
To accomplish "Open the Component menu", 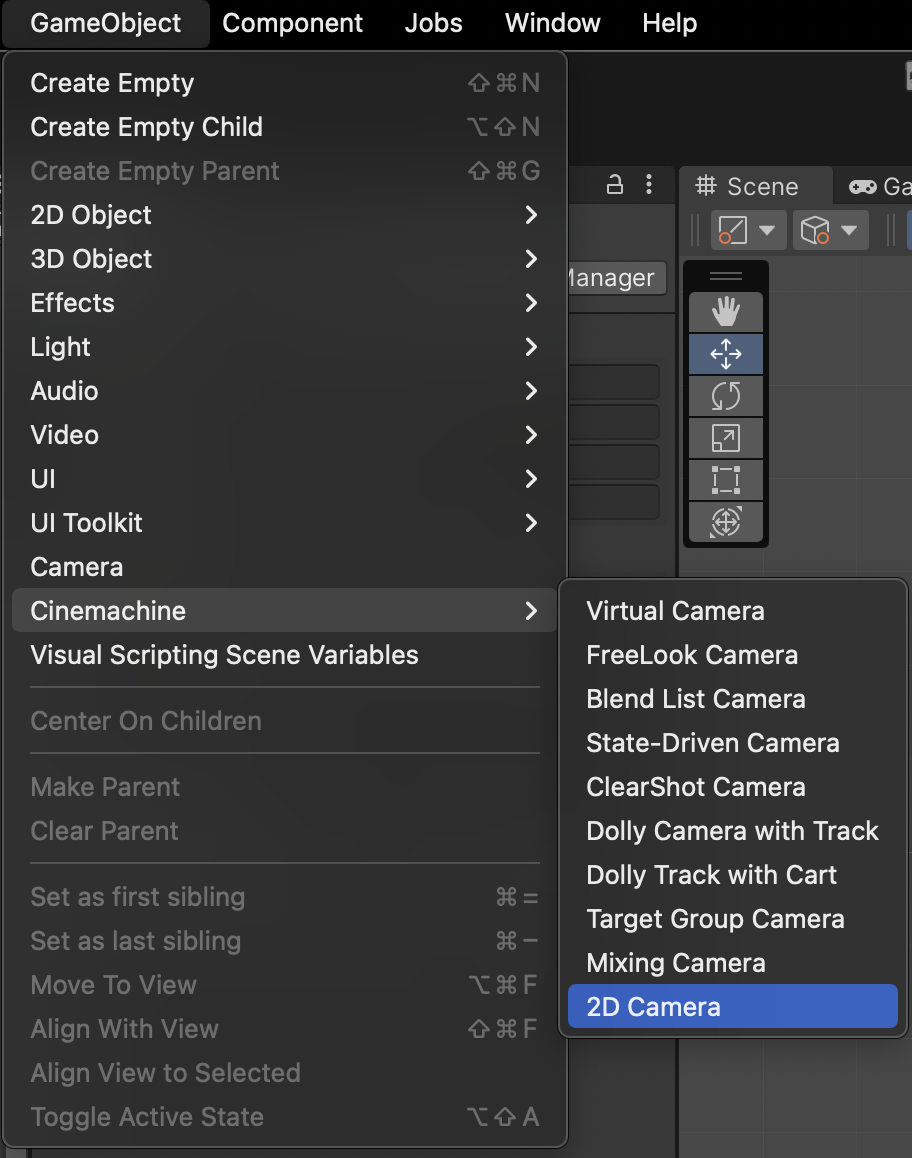I will click(293, 23).
